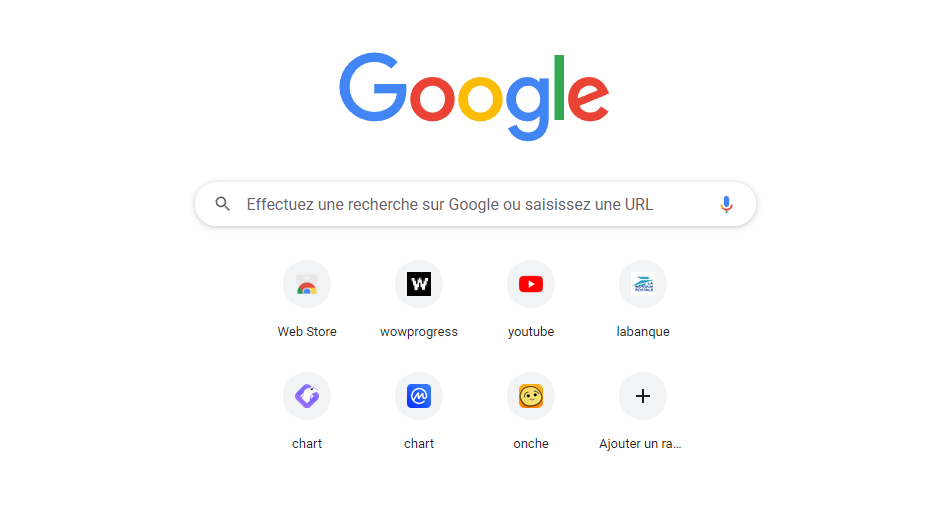Click the 'Ajouter un ra...' label

click(640, 443)
